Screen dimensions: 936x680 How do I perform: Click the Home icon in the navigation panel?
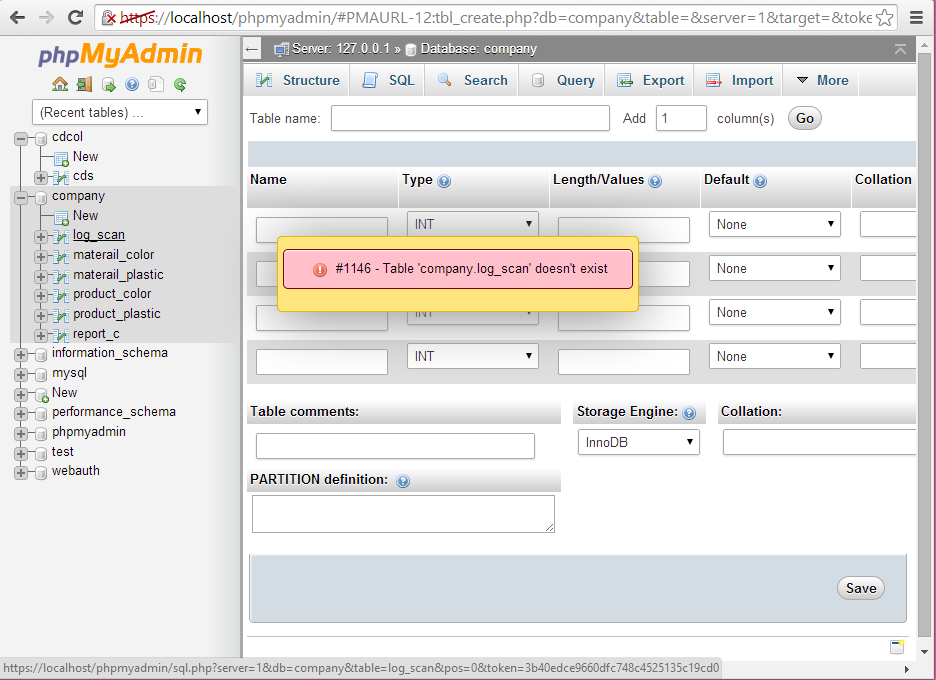coord(60,85)
